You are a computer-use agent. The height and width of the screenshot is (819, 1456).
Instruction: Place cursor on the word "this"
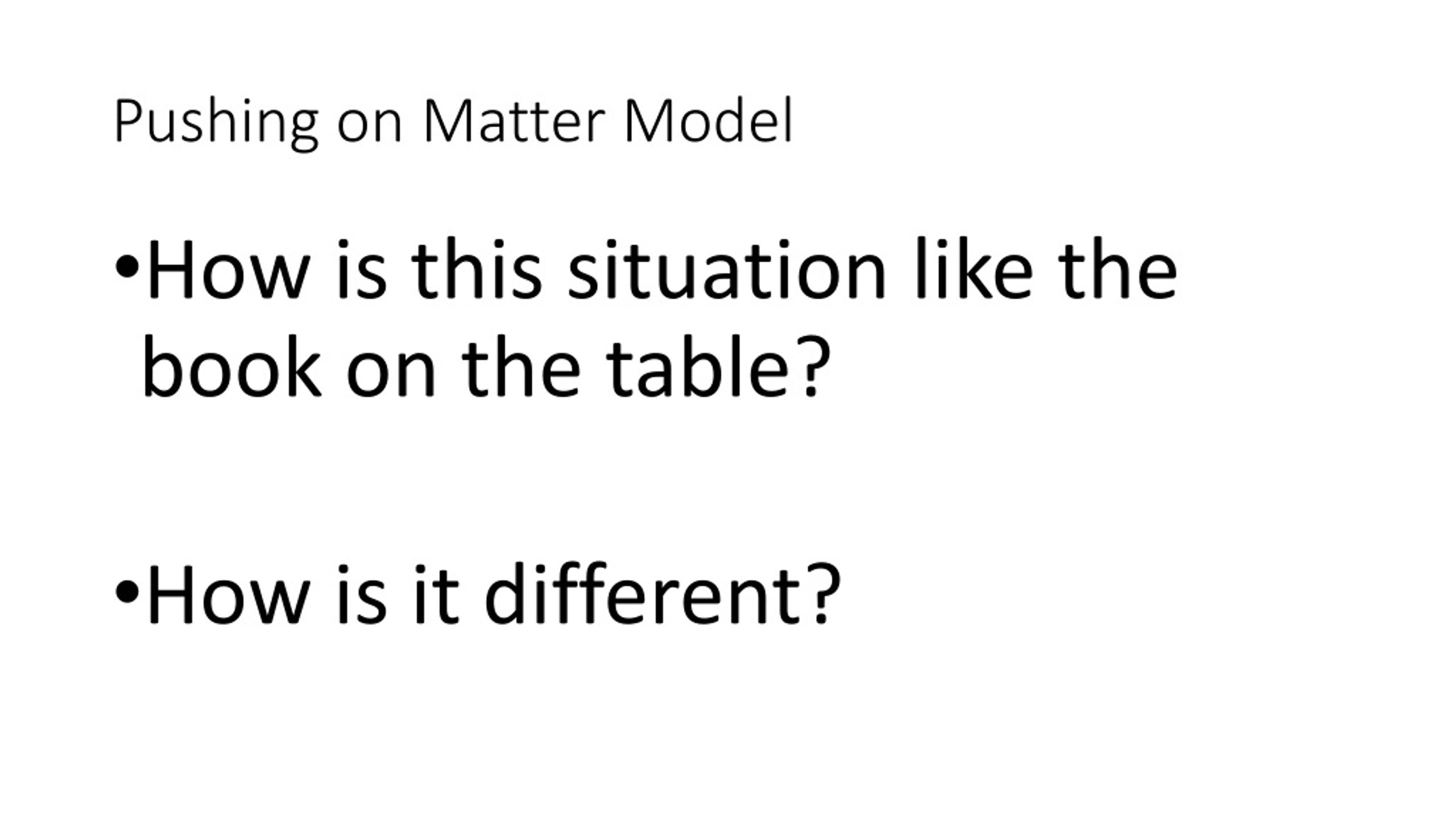click(477, 268)
